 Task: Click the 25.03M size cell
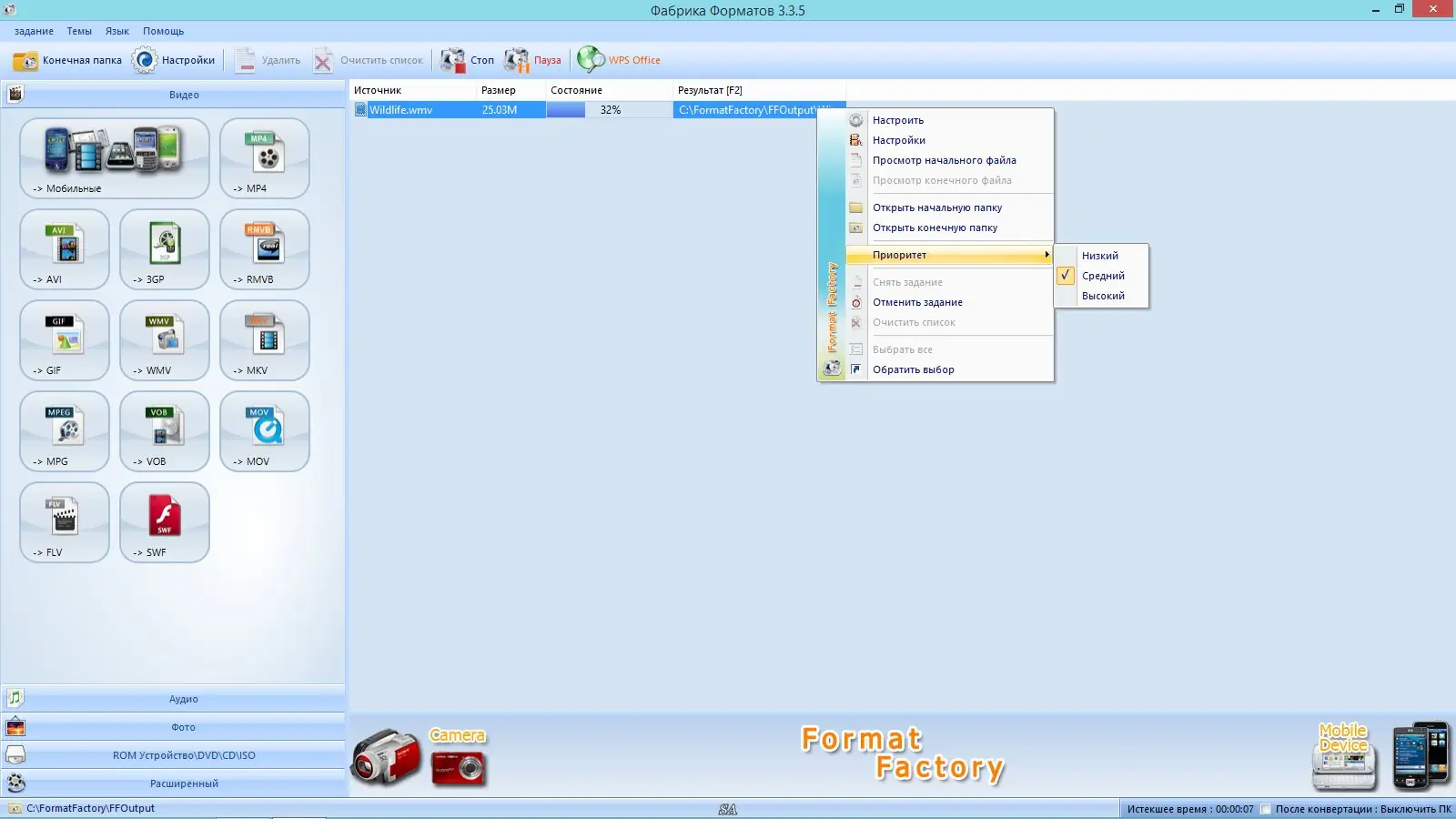tap(511, 110)
